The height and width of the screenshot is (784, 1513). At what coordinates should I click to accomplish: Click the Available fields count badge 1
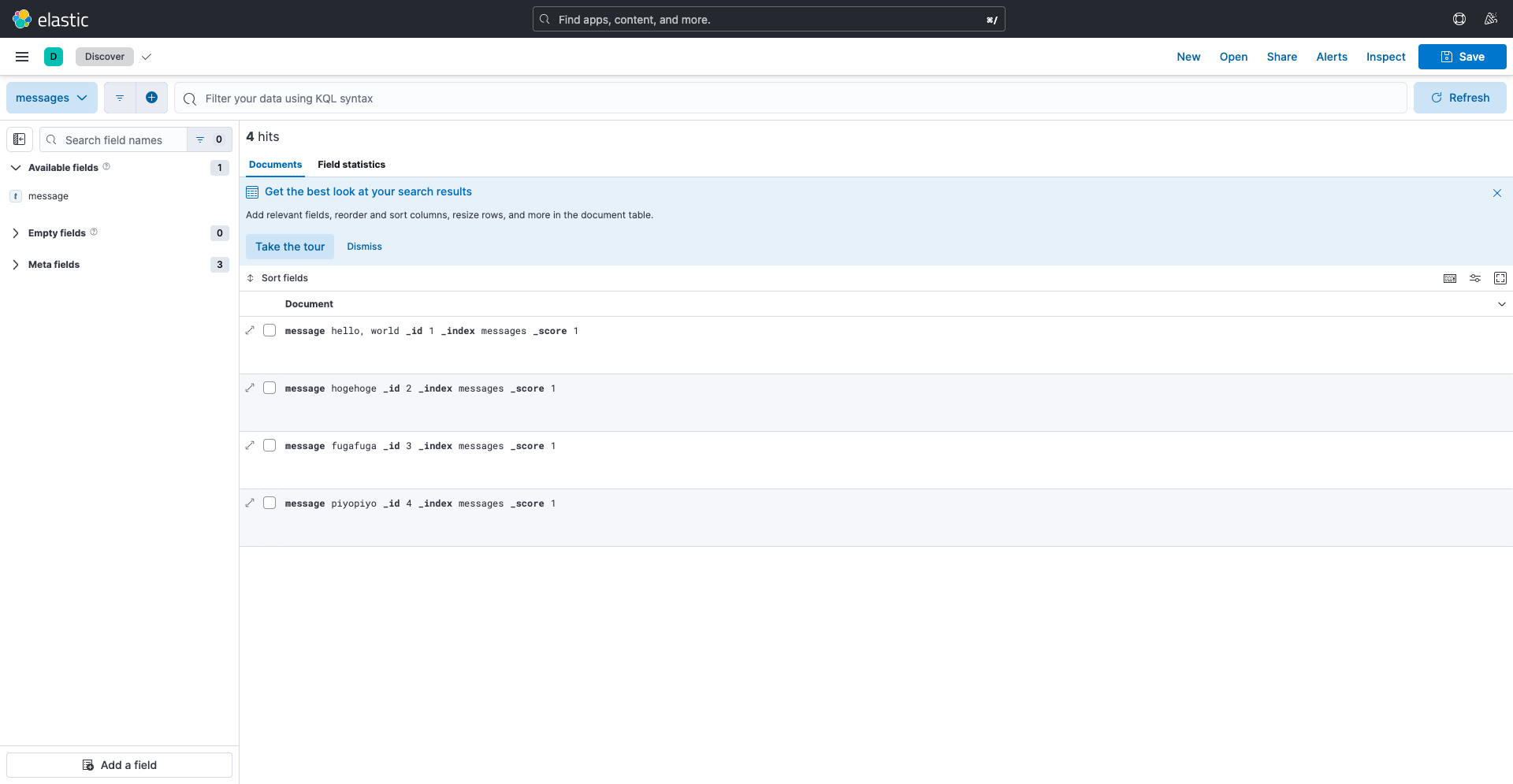pyautogui.click(x=220, y=168)
